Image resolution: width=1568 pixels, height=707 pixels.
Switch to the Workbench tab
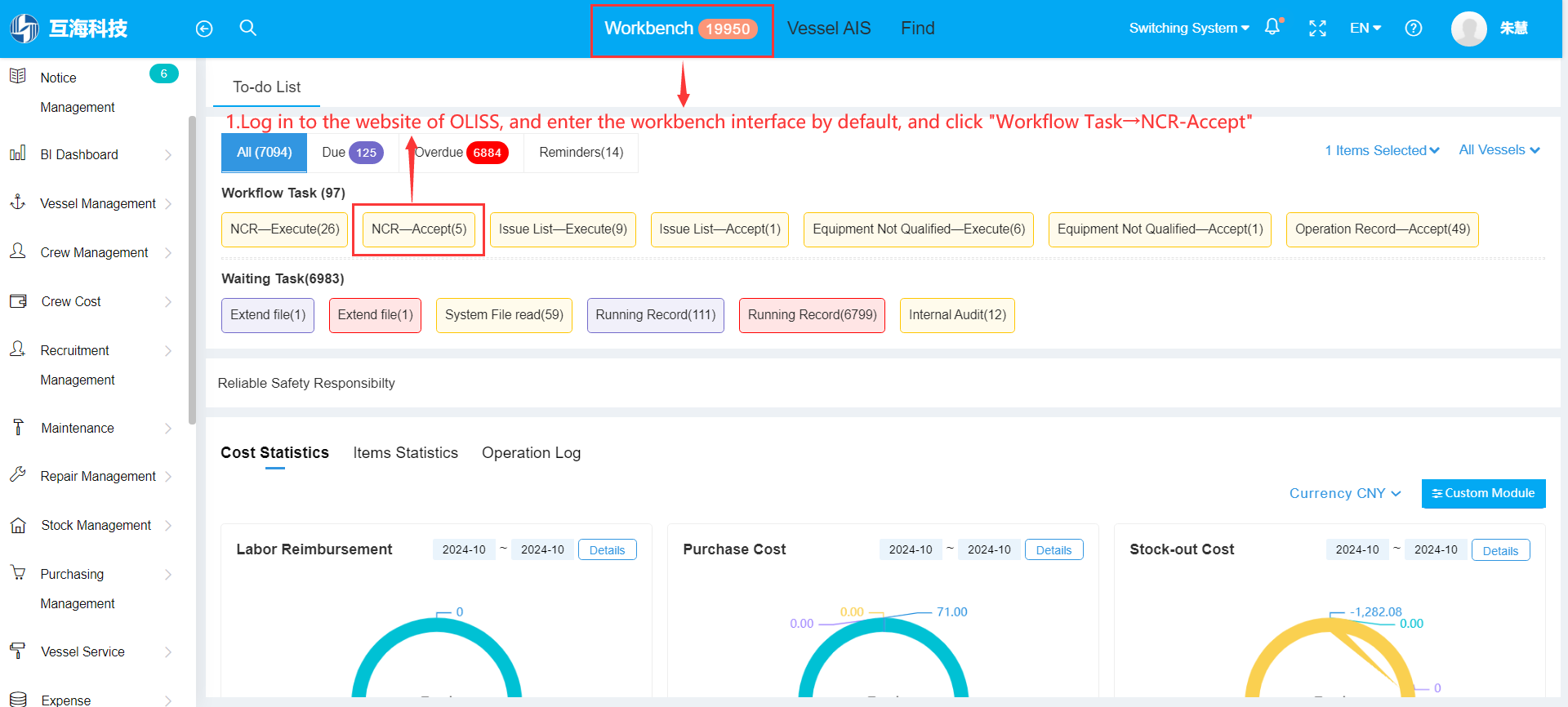pos(681,29)
